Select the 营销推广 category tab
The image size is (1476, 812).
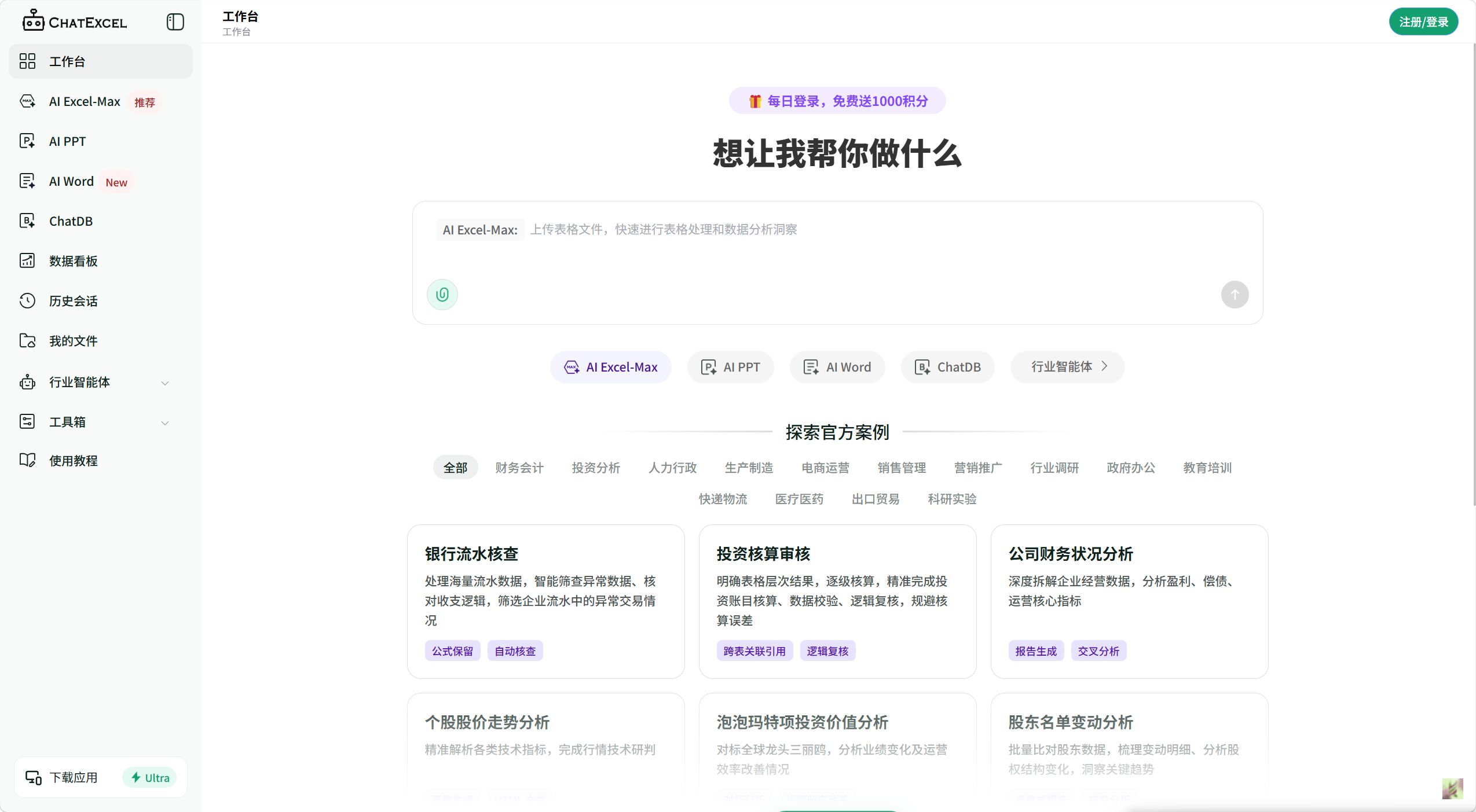pos(978,468)
